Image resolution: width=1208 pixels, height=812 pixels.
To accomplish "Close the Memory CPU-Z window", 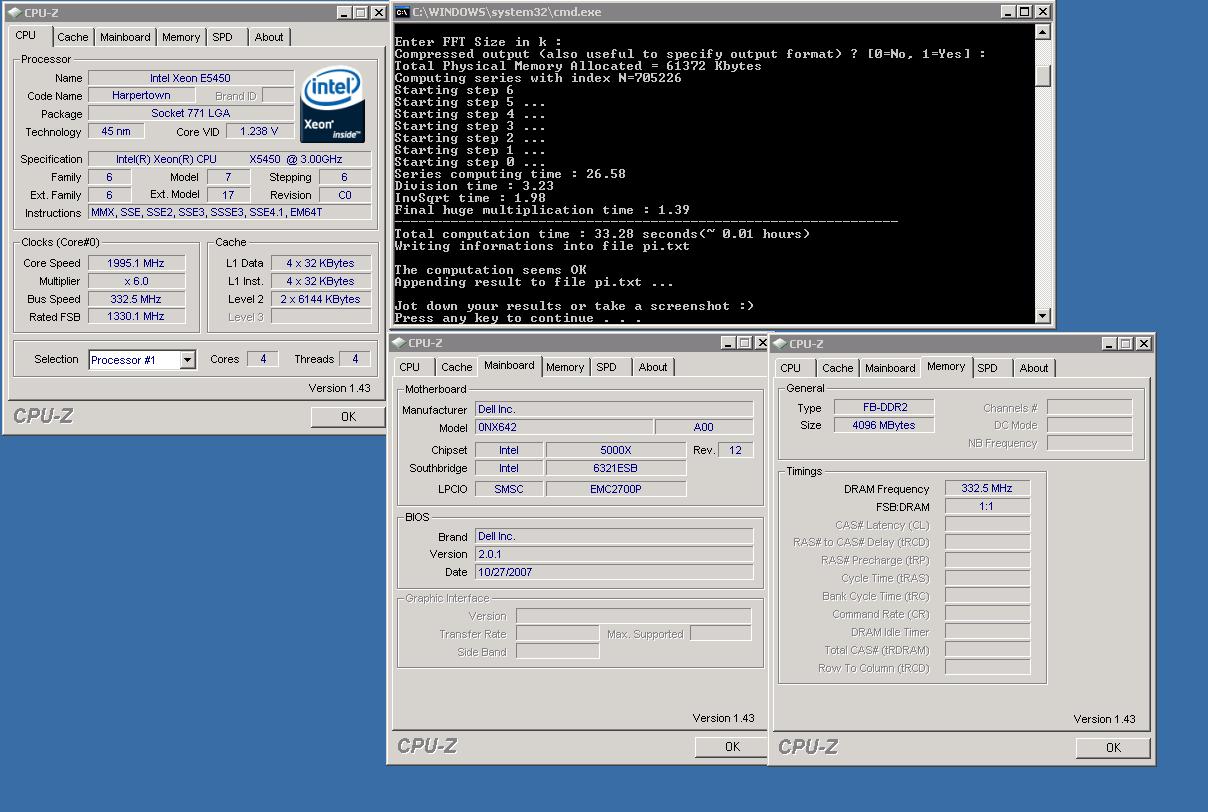I will click(x=1144, y=343).
